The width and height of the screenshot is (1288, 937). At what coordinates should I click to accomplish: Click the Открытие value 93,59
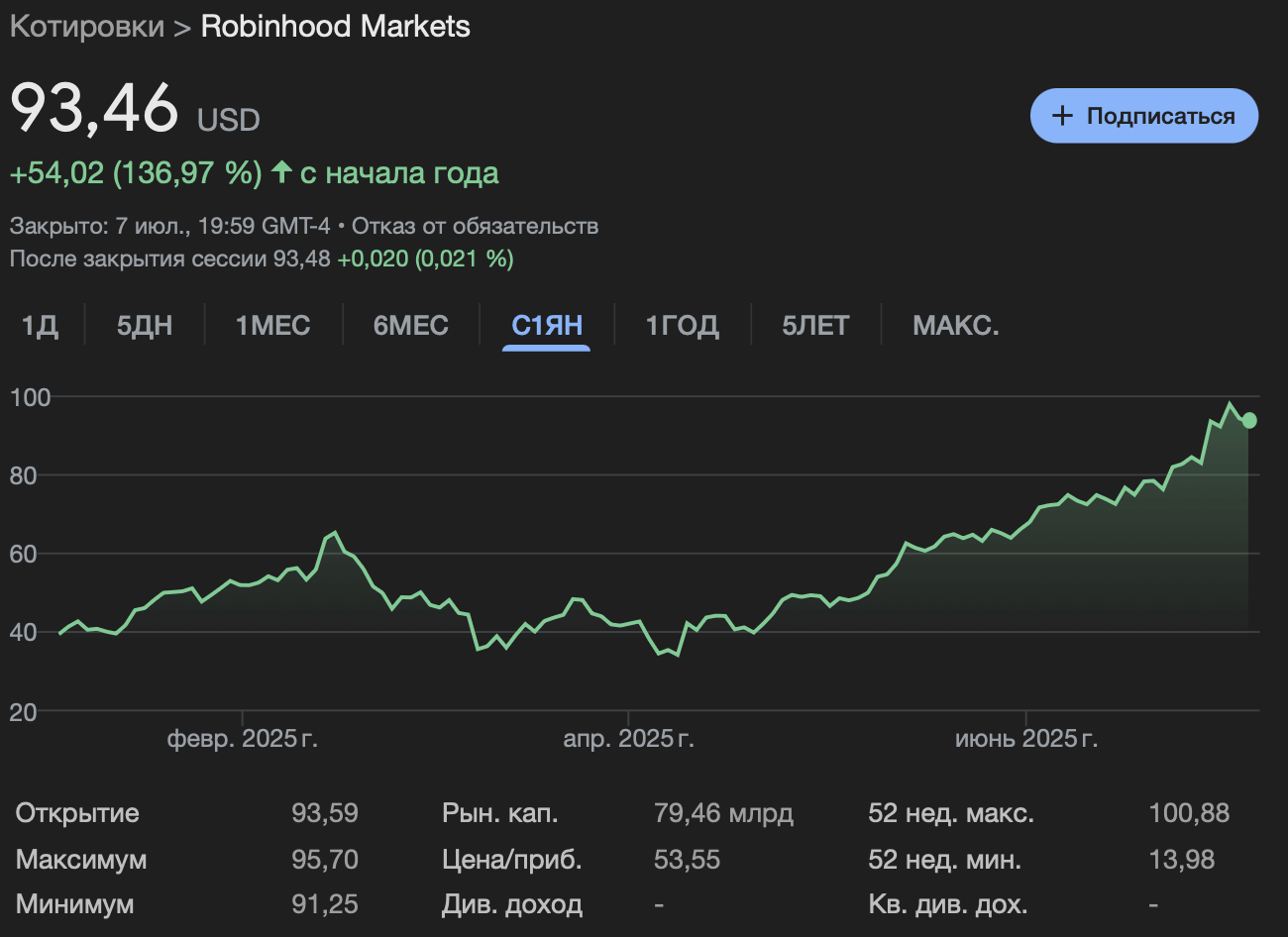pyautogui.click(x=324, y=813)
